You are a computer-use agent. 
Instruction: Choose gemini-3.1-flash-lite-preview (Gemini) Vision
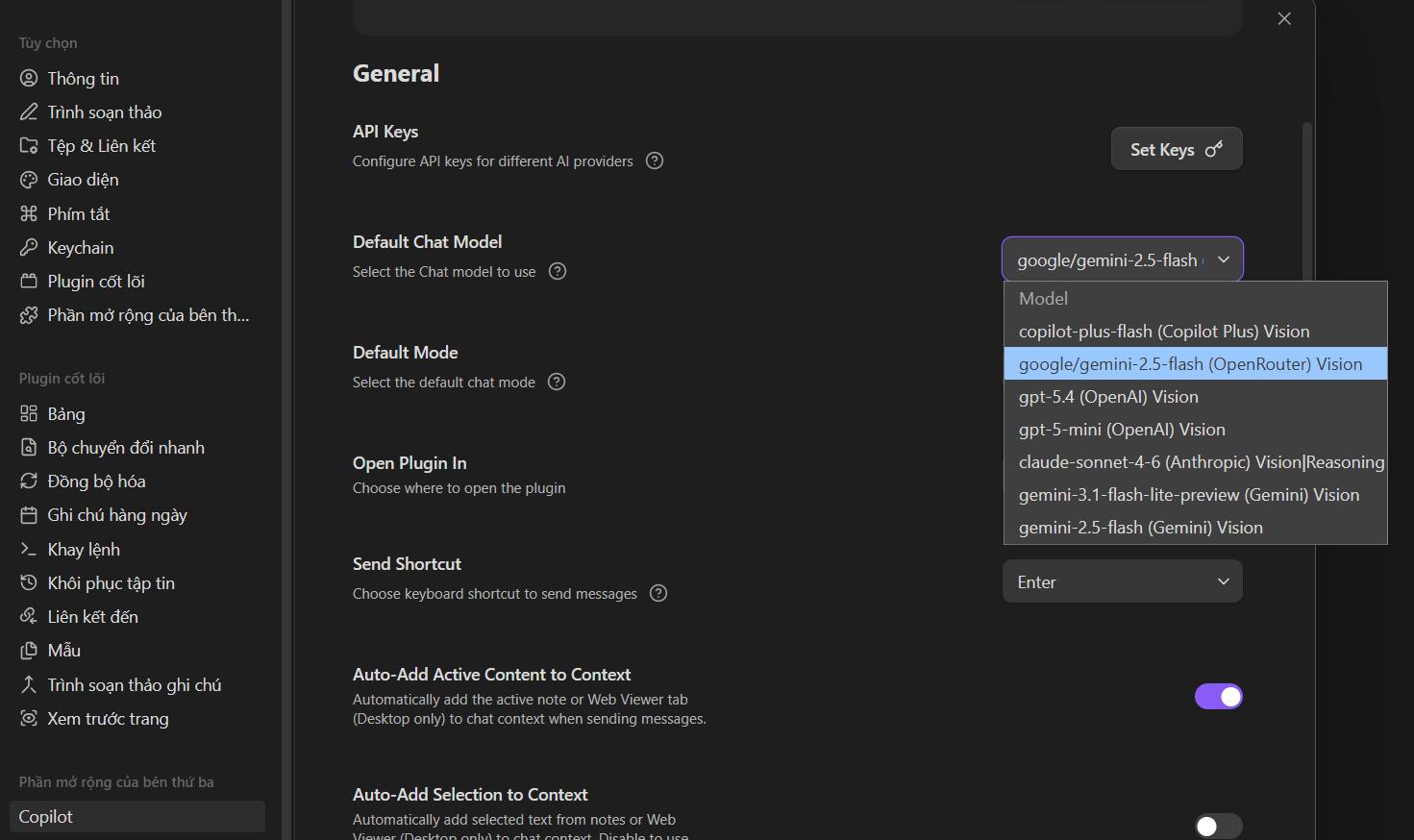tap(1196, 494)
